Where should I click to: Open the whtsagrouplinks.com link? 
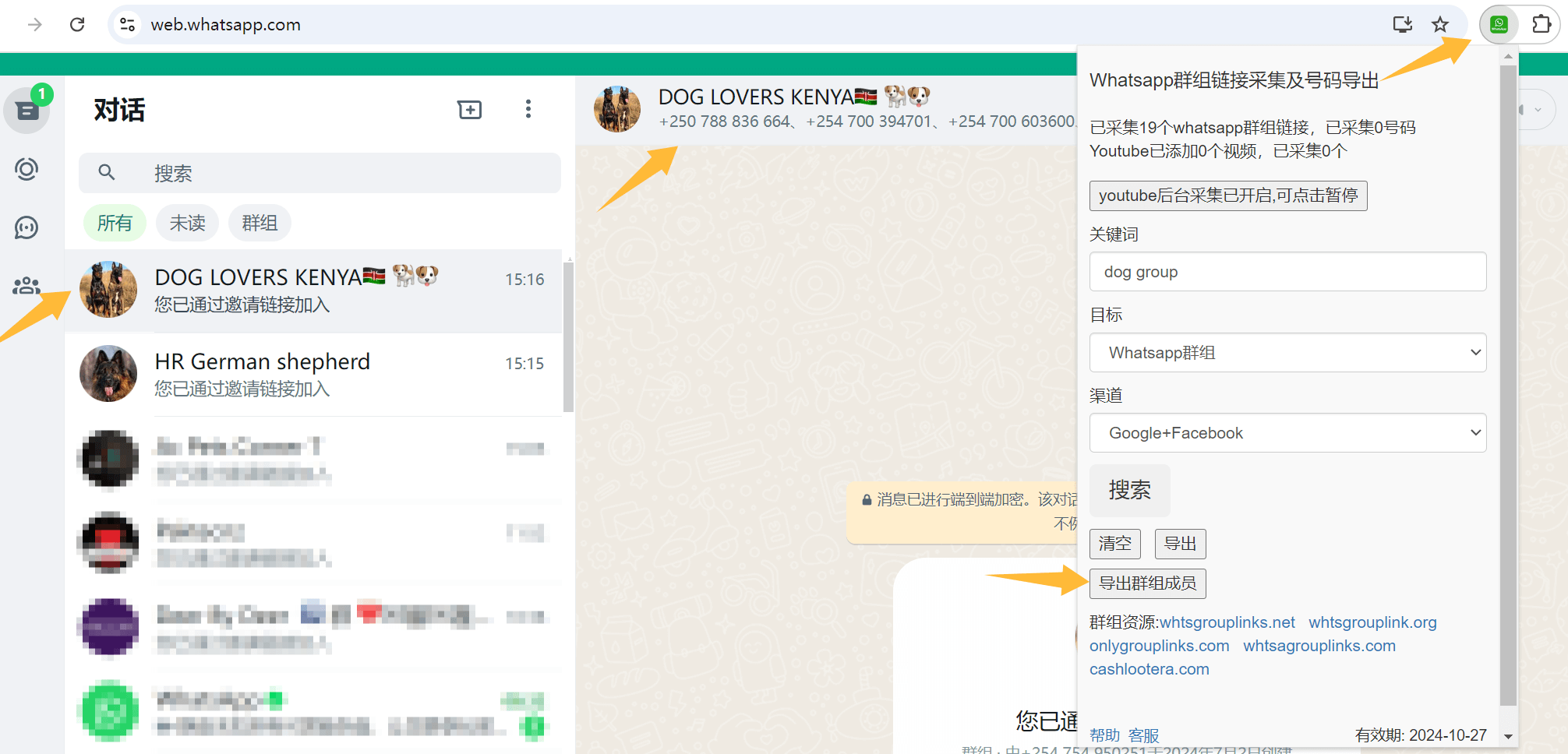(1319, 646)
